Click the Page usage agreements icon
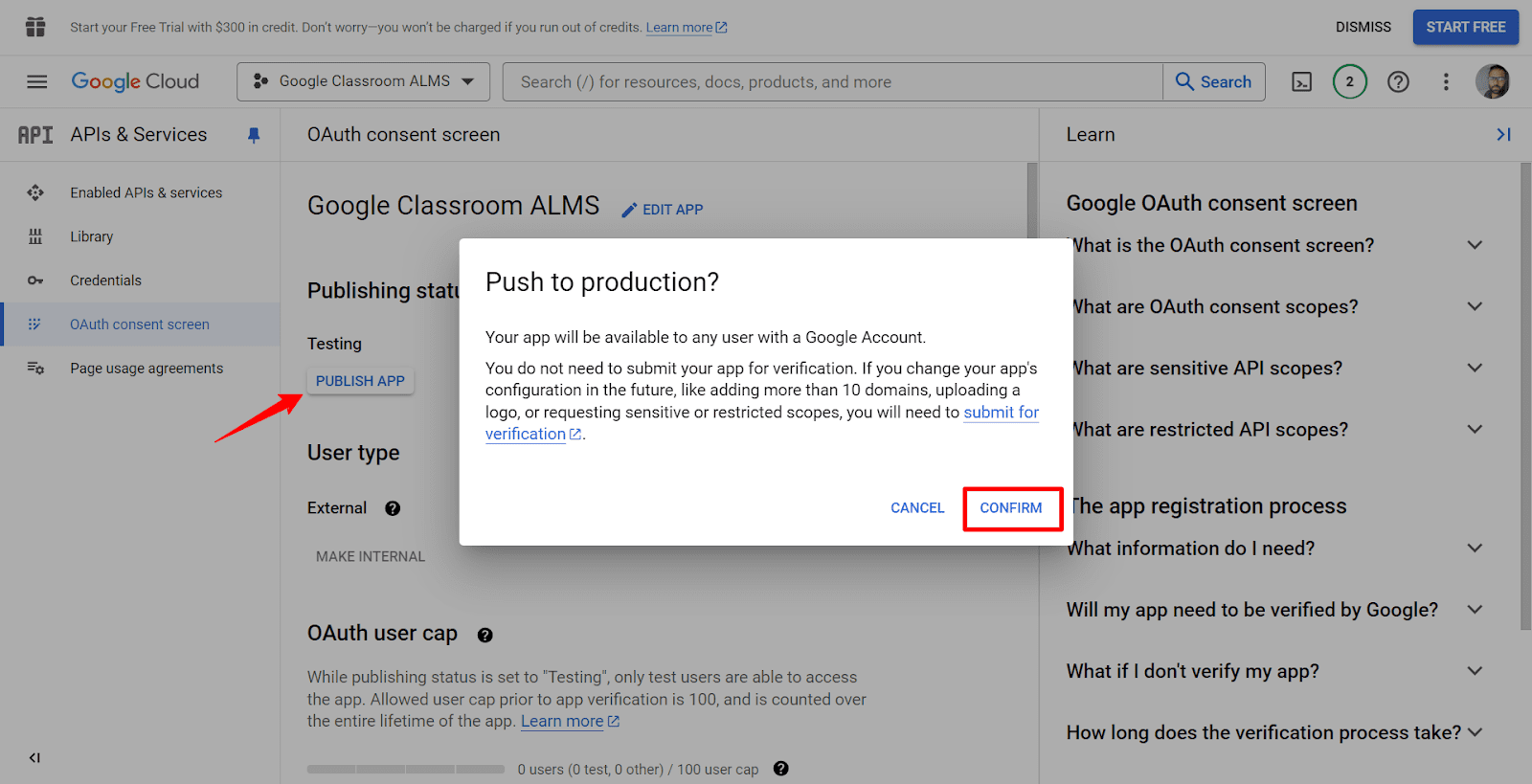 click(x=35, y=369)
